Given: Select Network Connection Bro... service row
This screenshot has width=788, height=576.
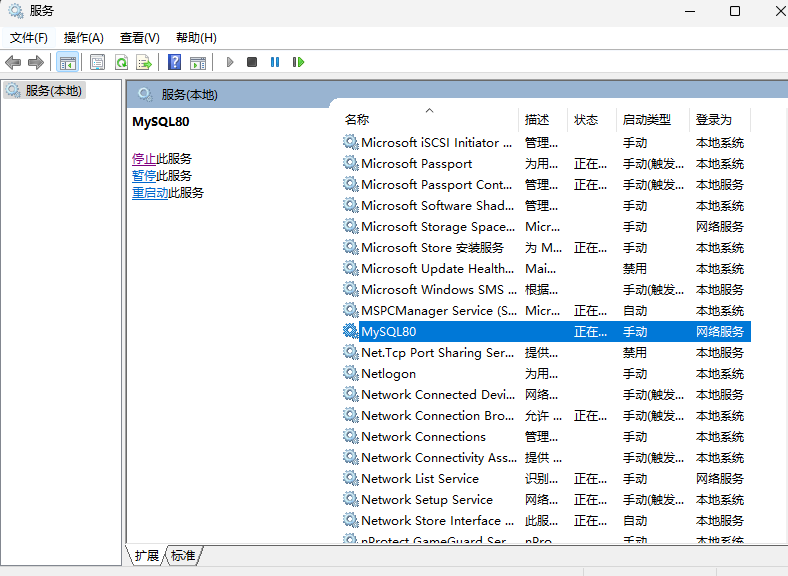Looking at the screenshot, I should [x=547, y=416].
